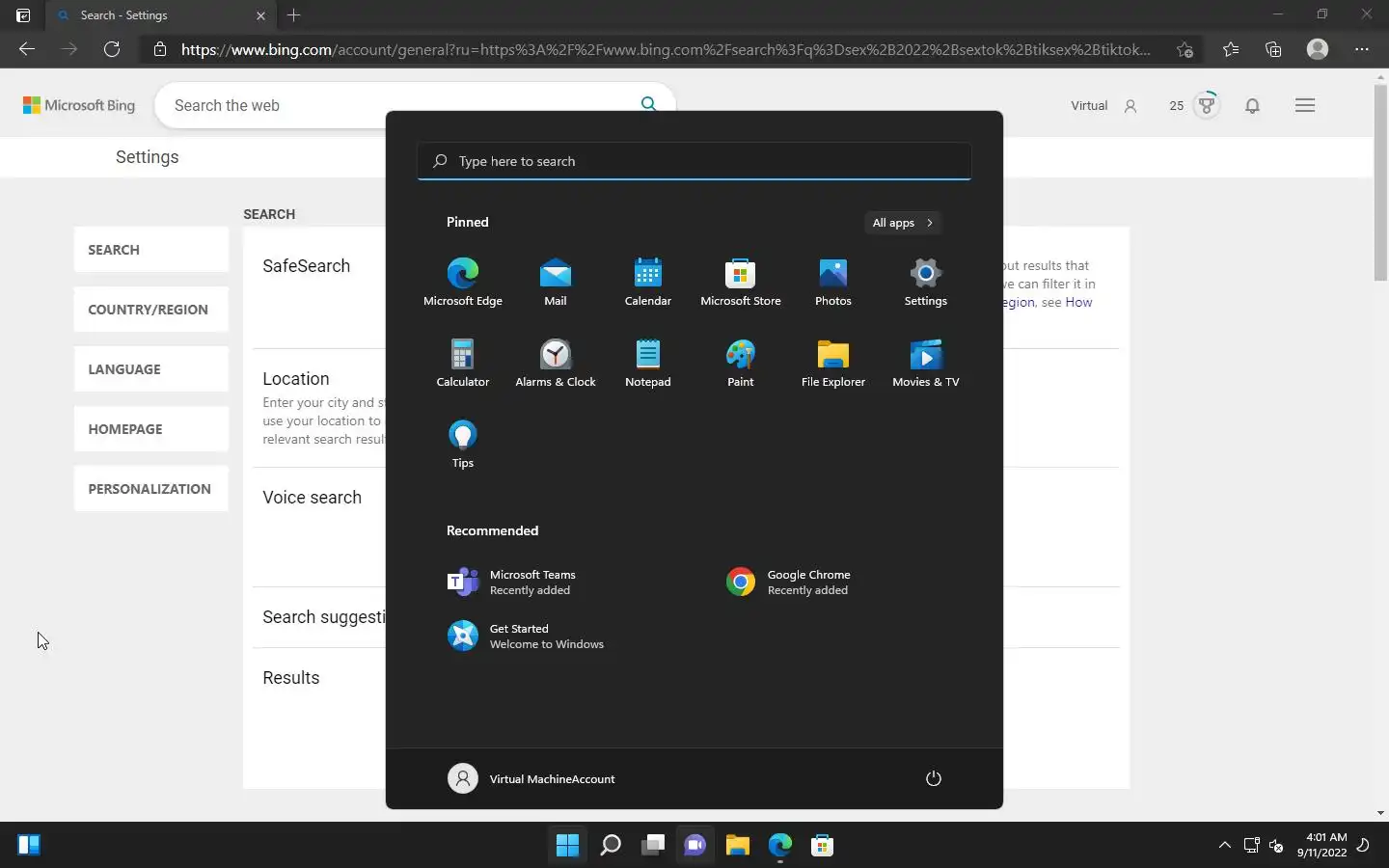
Task: Open Edge Settings and more menu
Action: (1362, 49)
